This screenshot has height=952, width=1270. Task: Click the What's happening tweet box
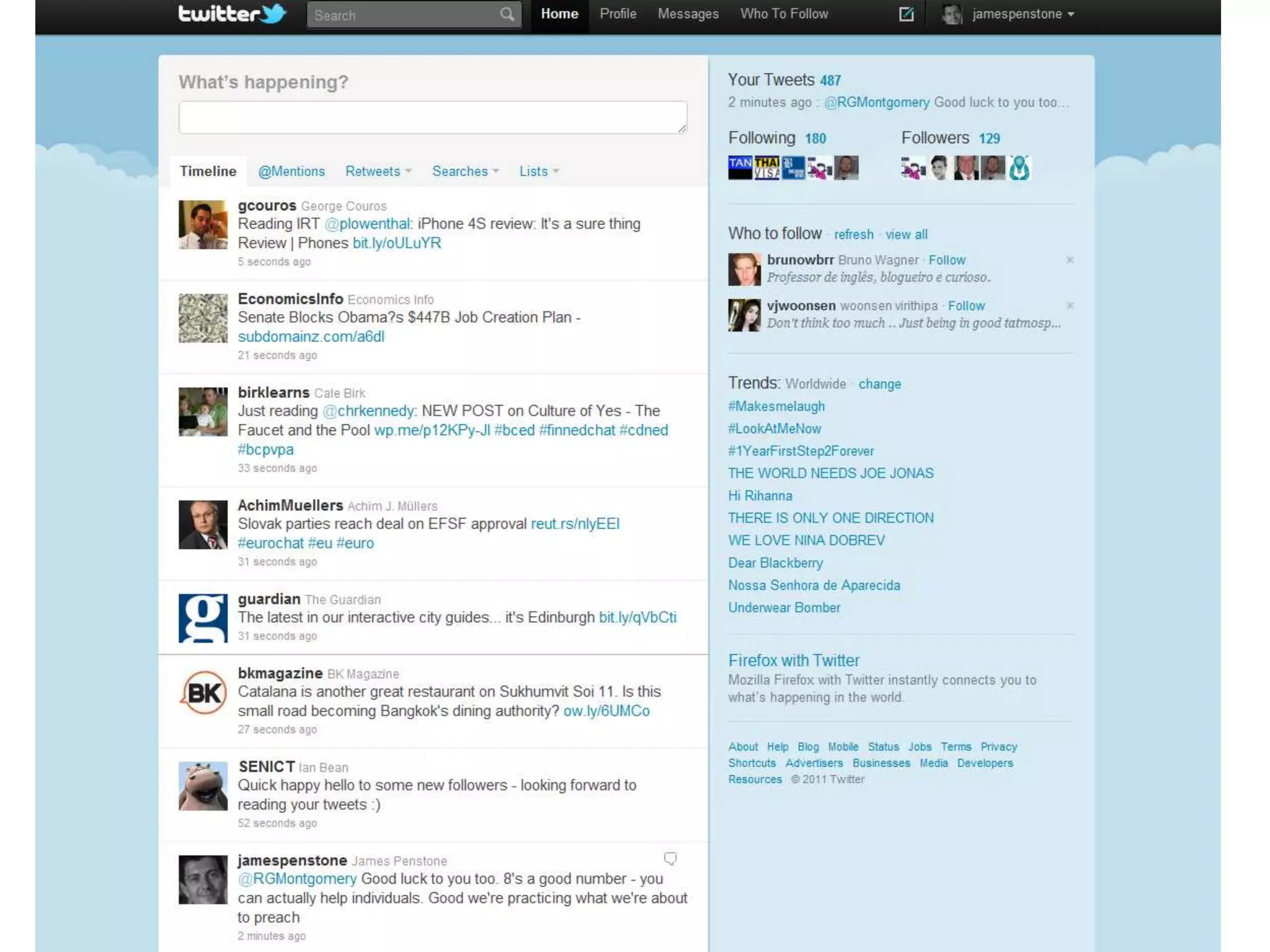(x=432, y=117)
